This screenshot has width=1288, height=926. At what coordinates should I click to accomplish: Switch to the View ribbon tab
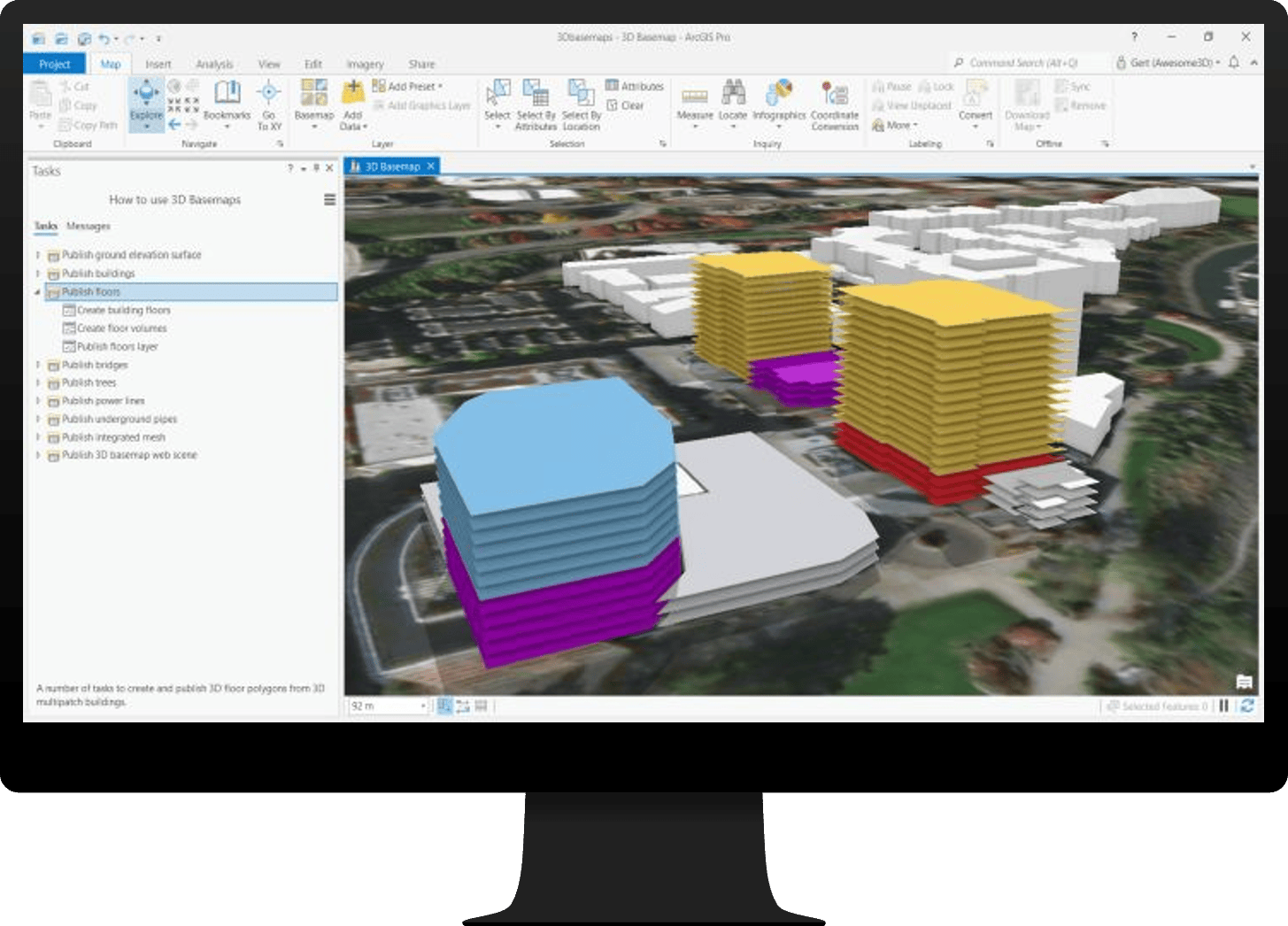(269, 64)
